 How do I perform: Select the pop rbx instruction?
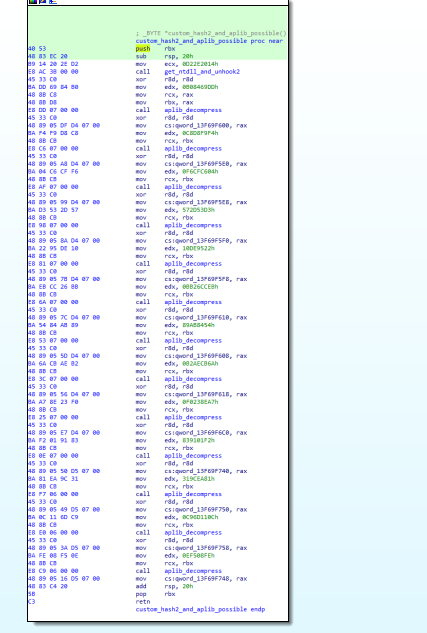(155, 594)
